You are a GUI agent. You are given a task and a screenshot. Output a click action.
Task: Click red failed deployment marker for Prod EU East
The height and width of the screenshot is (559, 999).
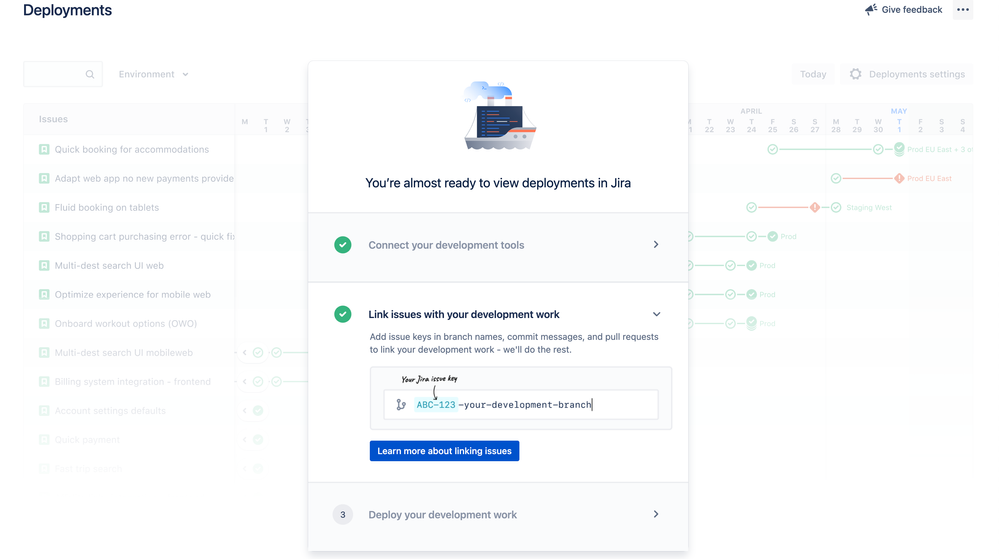pos(899,178)
